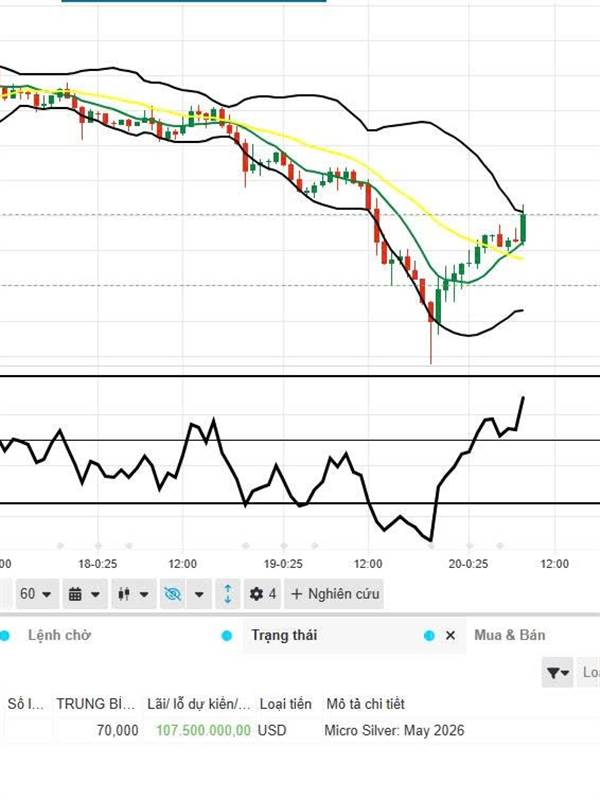This screenshot has height=800, width=600.
Task: Expand the chart type dropdown arrow
Action: pos(144,594)
